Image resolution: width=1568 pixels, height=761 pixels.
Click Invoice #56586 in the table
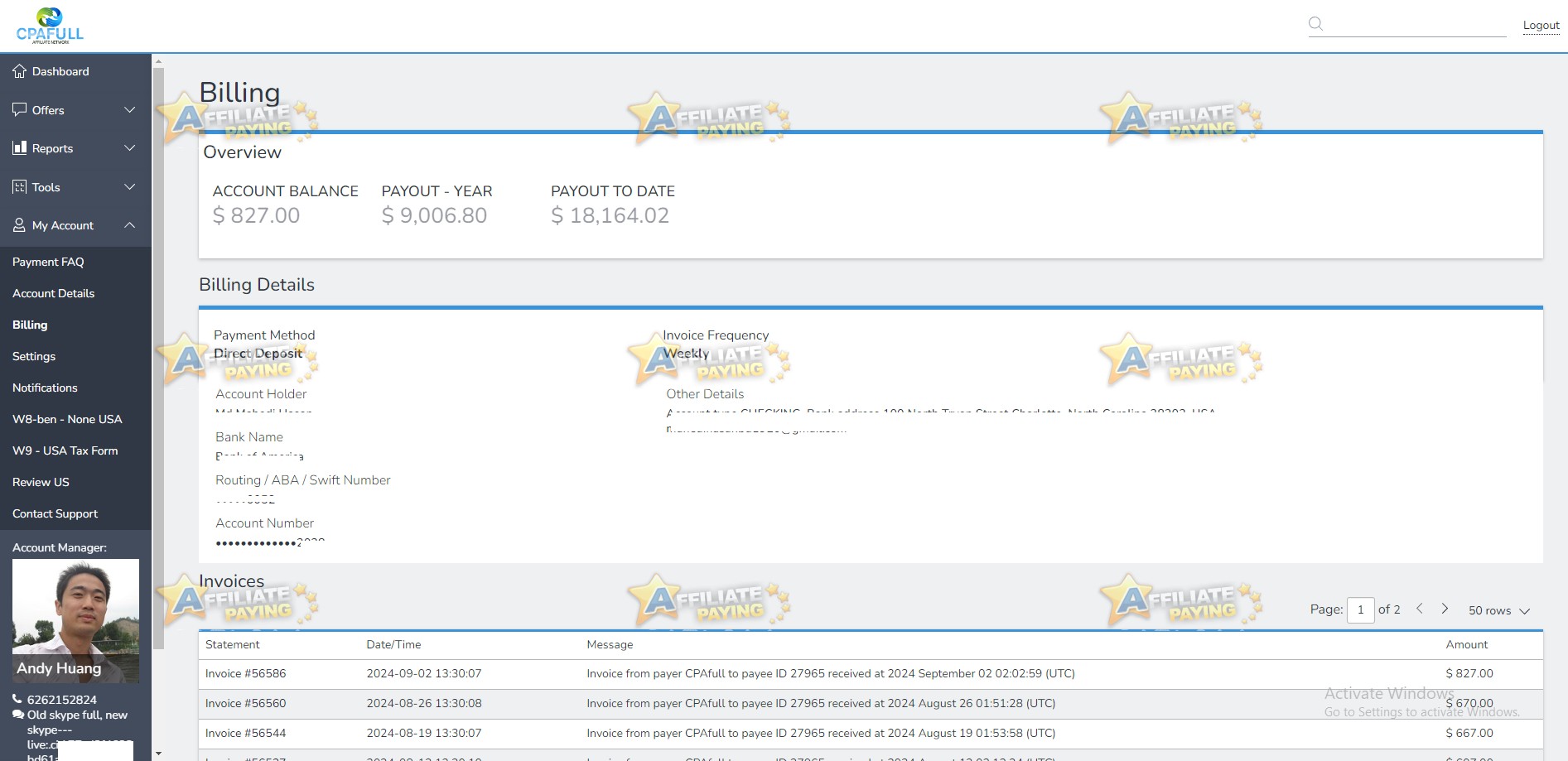(x=245, y=673)
